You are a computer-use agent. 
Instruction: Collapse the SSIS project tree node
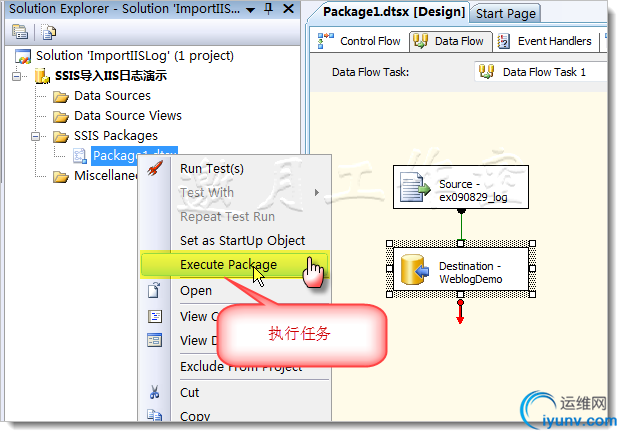pyautogui.click(x=17, y=76)
